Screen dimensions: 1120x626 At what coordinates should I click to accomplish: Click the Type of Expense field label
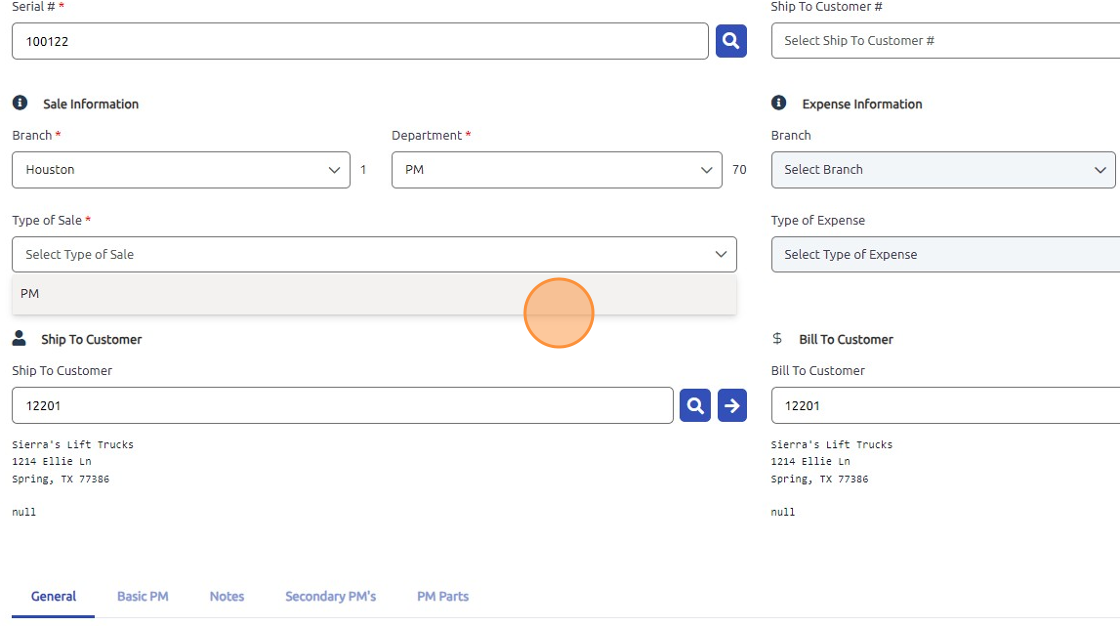818,220
